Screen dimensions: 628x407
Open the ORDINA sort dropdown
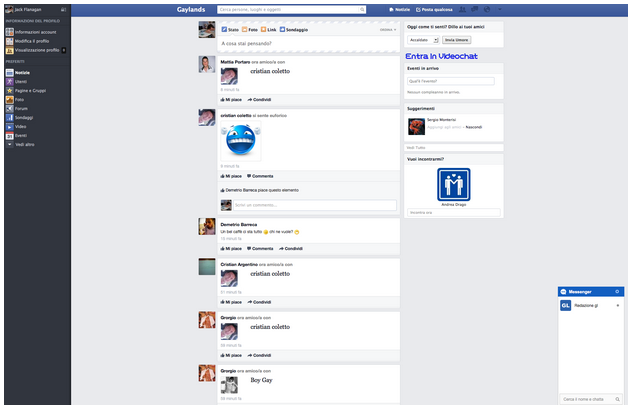click(388, 30)
